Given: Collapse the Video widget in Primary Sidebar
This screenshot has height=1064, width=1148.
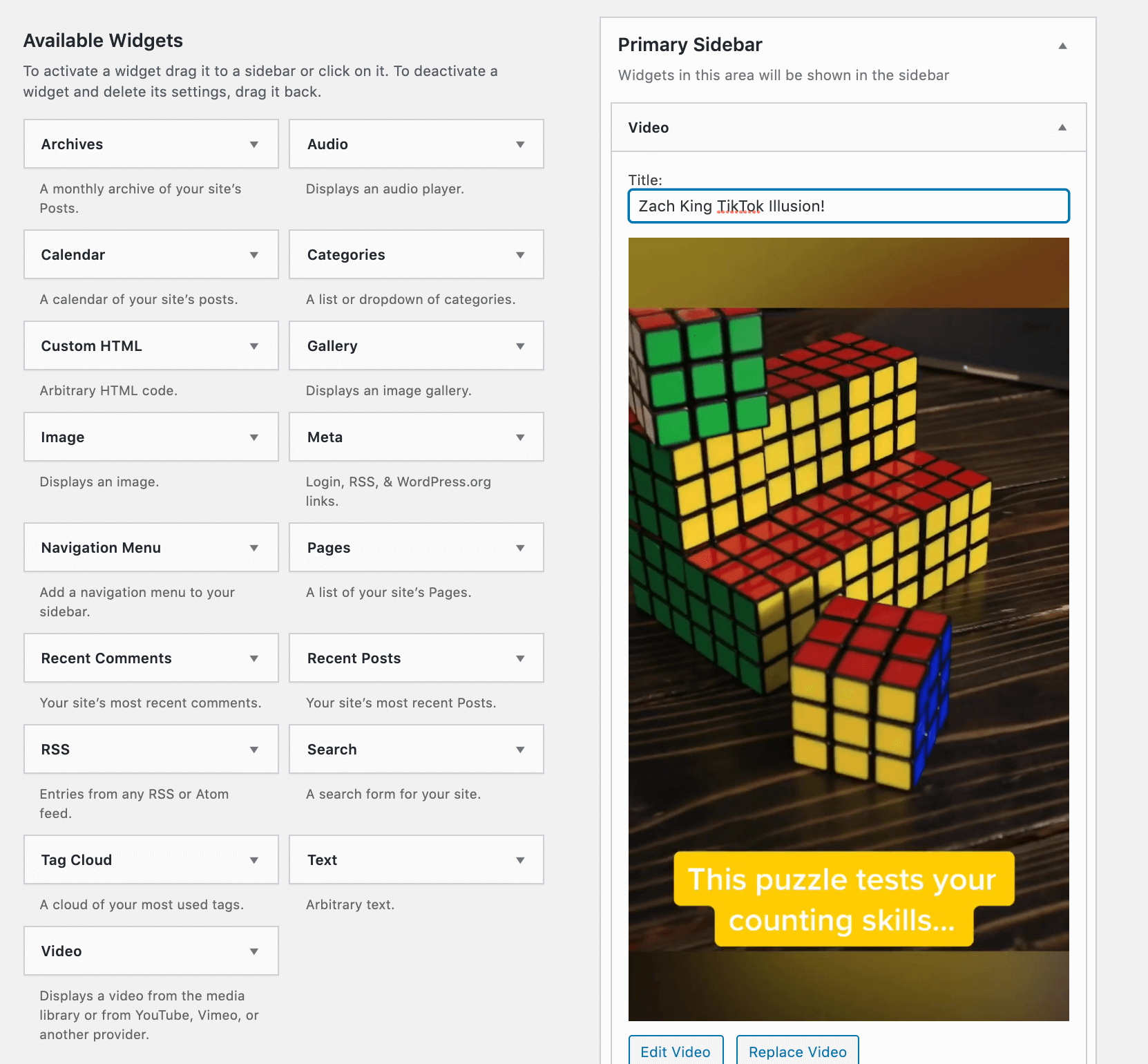Looking at the screenshot, I should pyautogui.click(x=1061, y=128).
